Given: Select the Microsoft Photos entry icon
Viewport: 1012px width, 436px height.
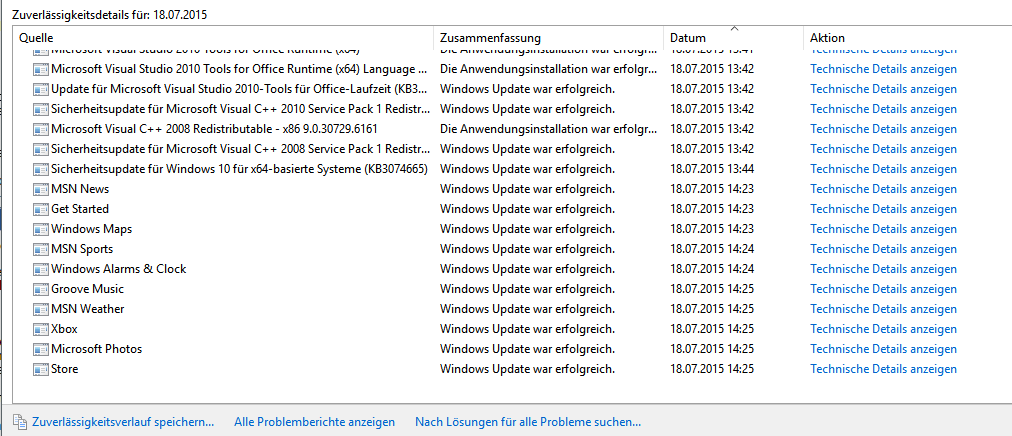Looking at the screenshot, I should tap(41, 349).
